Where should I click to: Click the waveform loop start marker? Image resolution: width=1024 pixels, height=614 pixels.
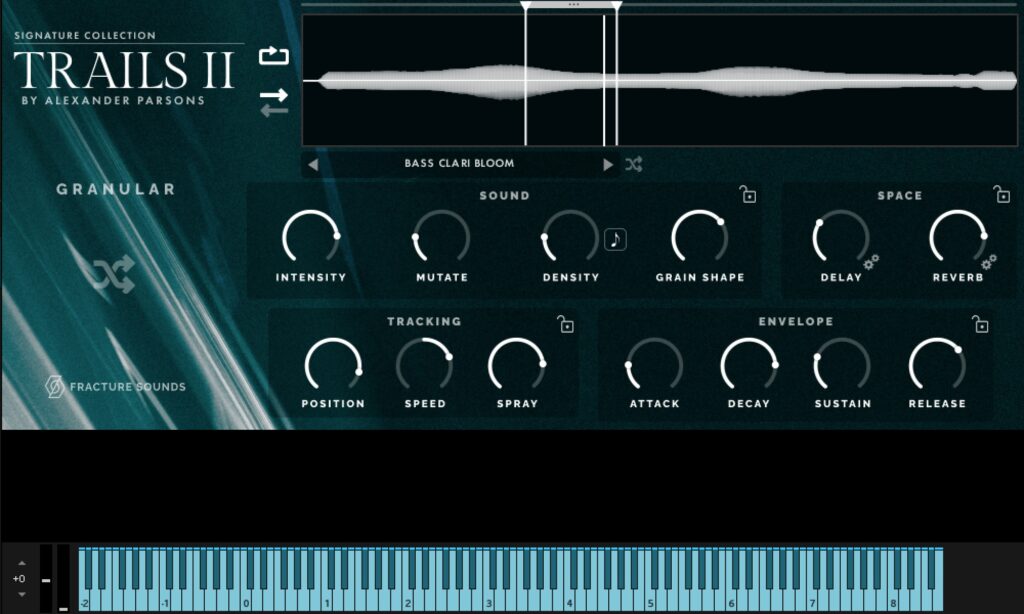tap(526, 6)
